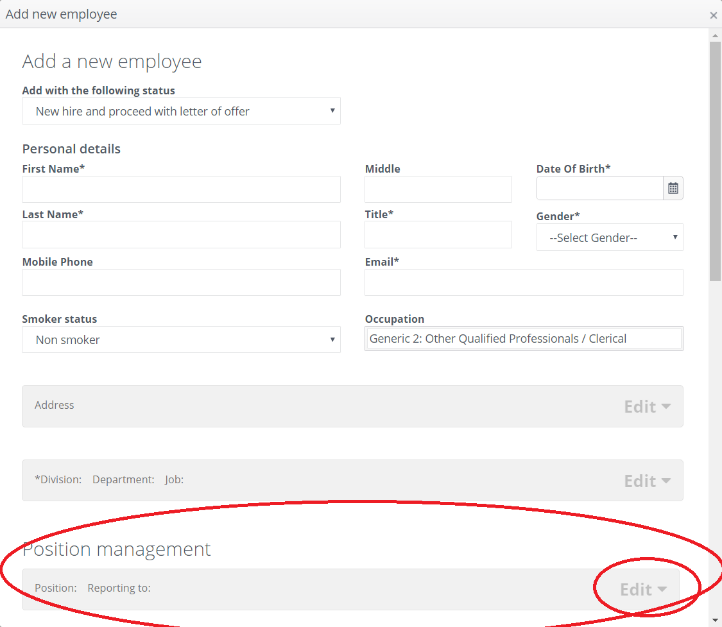Click the Occupation text field
This screenshot has width=722, height=627.
tap(524, 339)
